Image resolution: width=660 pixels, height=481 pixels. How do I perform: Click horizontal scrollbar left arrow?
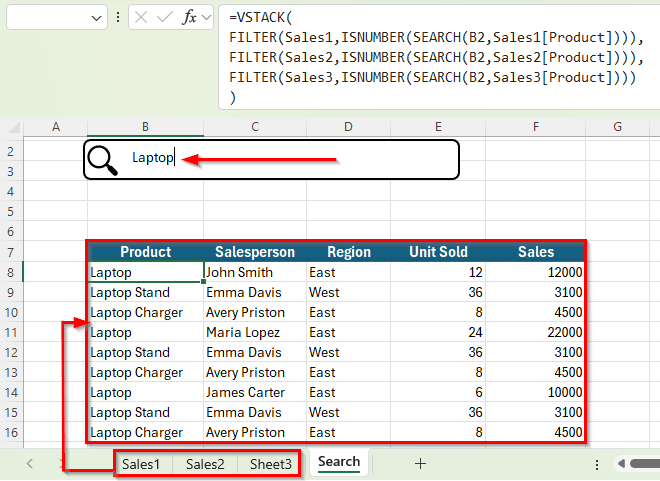tap(621, 464)
